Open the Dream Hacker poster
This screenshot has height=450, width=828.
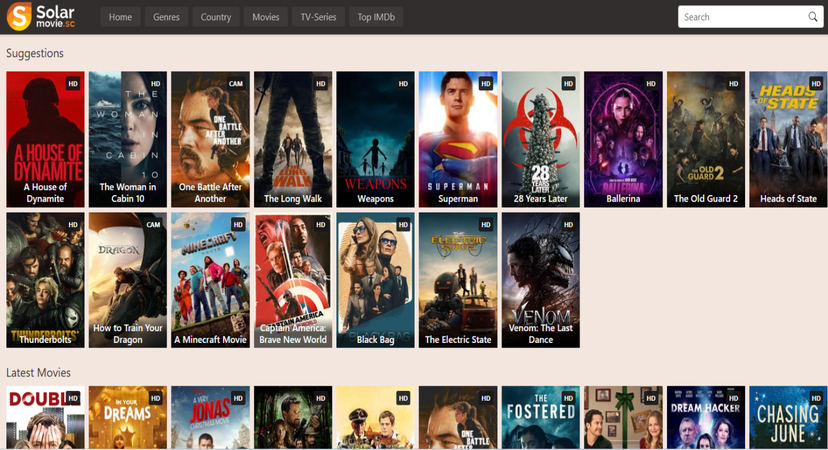(x=706, y=417)
